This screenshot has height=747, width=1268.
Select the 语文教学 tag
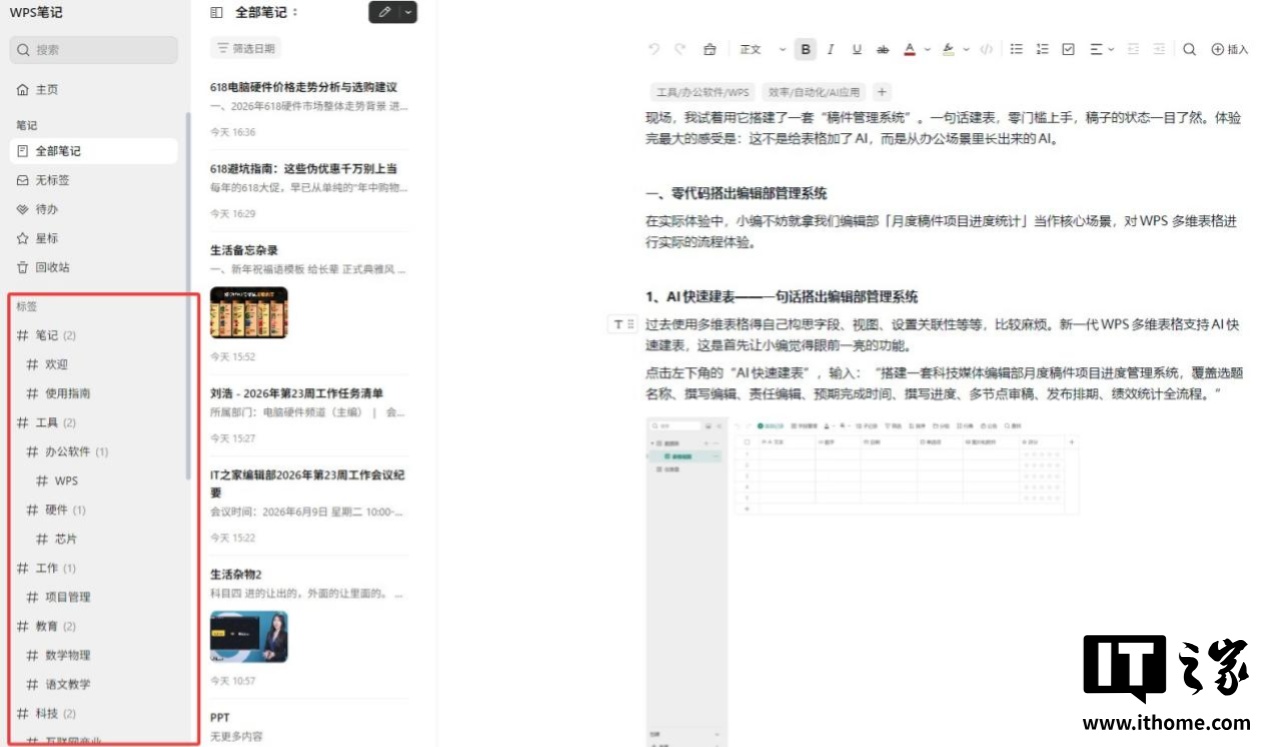click(58, 684)
